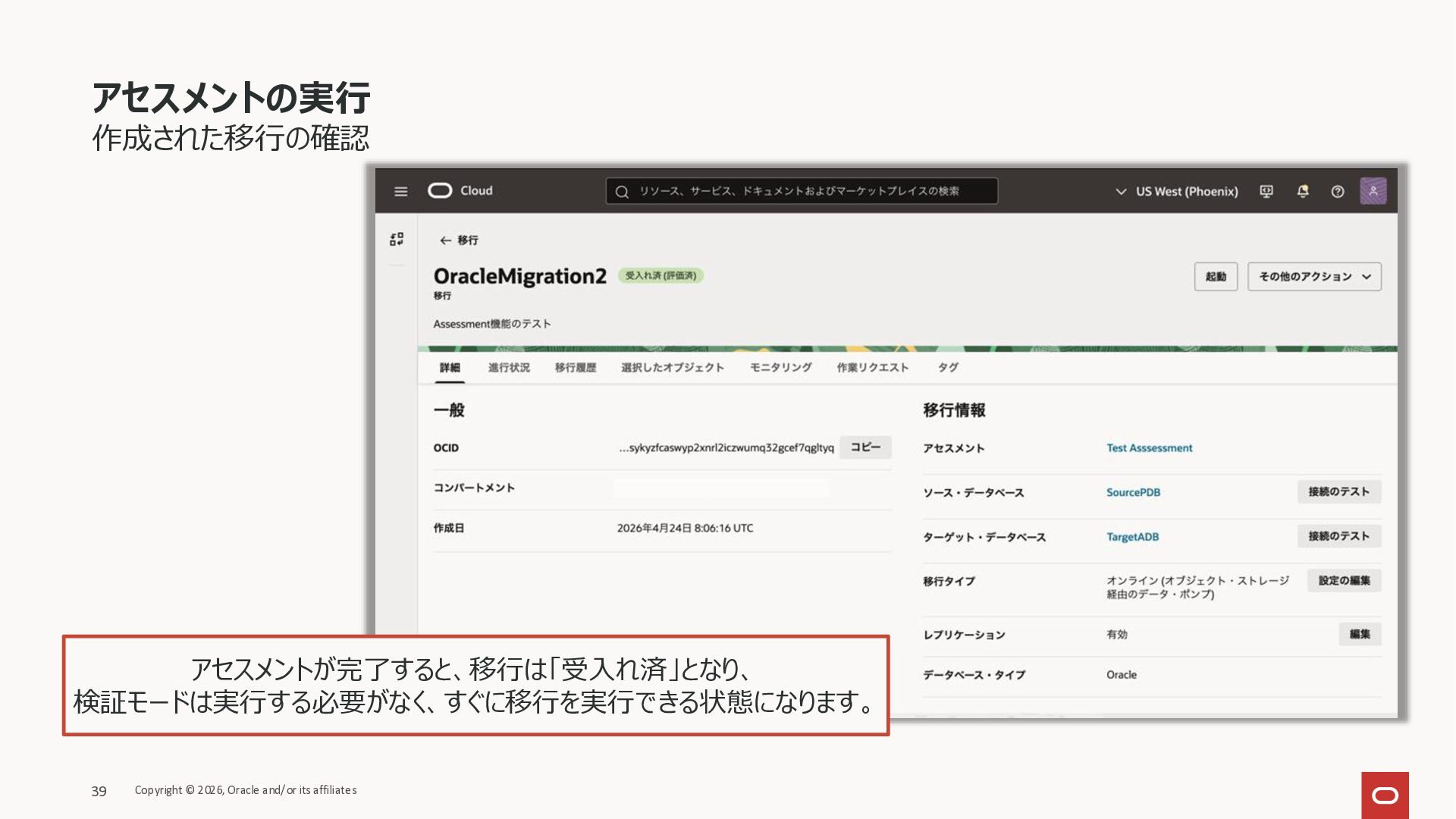The width and height of the screenshot is (1456, 819).
Task: Open the help question mark icon
Action: [1338, 191]
